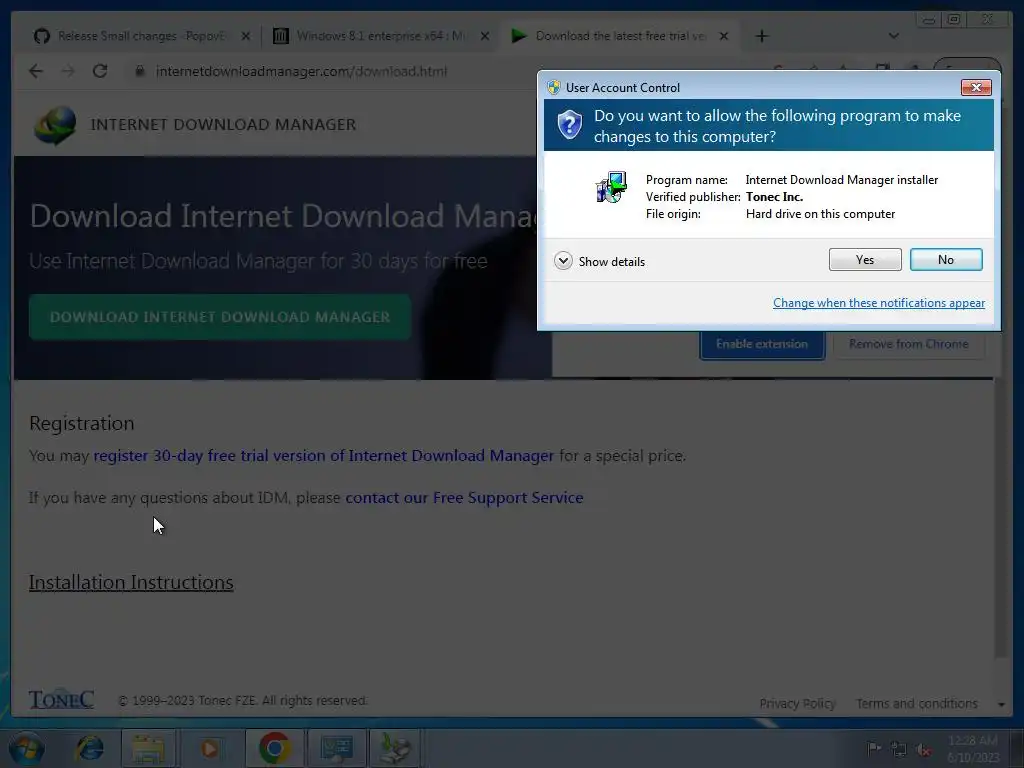Close the Windows 8.1 enterprise tab
The width and height of the screenshot is (1024, 768).
(485, 36)
